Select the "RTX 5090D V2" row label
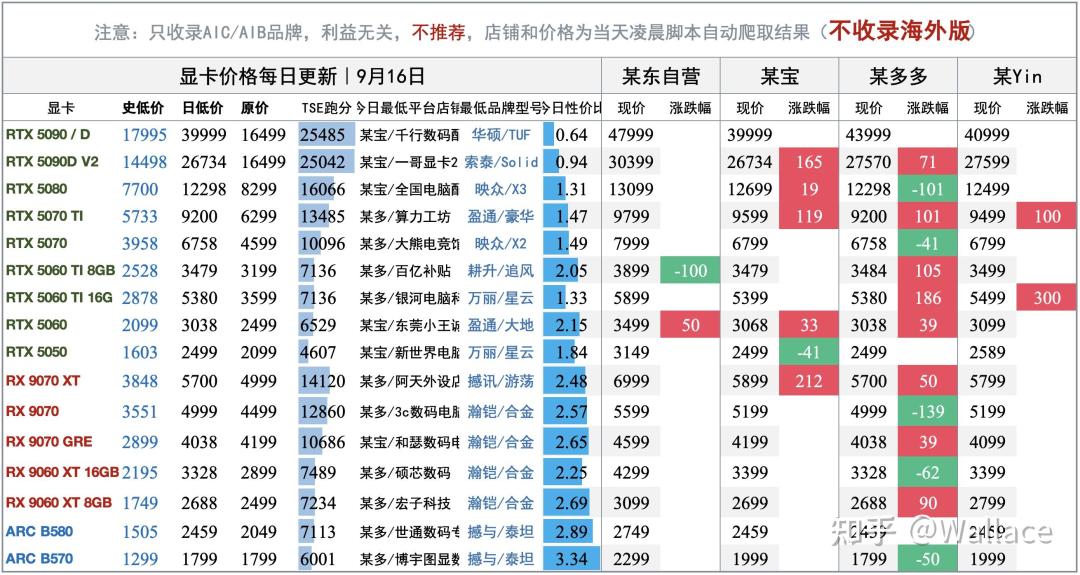This screenshot has height=575, width=1080. point(52,162)
